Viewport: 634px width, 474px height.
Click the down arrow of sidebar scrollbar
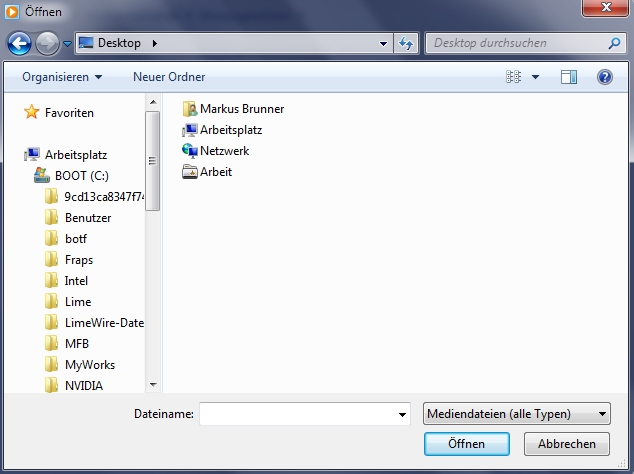153,384
